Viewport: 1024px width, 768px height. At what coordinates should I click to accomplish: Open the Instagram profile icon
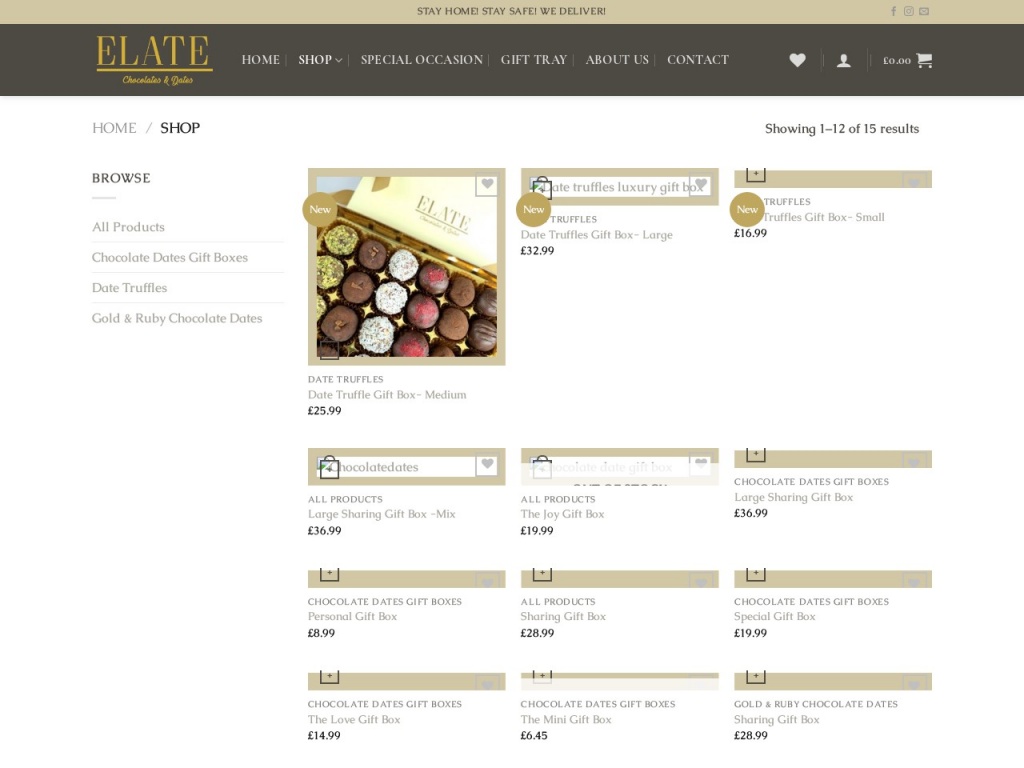(x=909, y=12)
